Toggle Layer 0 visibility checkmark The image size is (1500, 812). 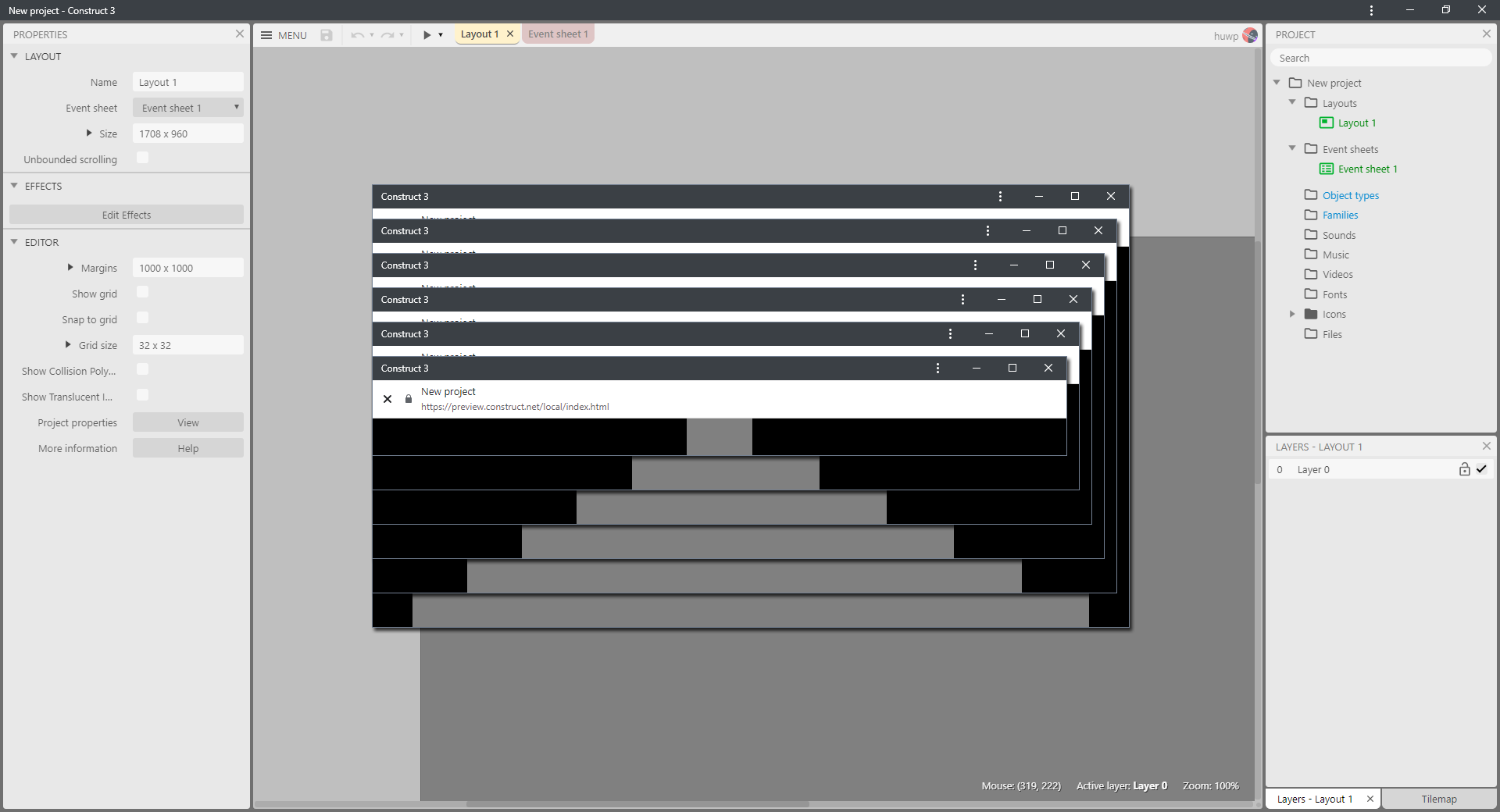(1481, 469)
